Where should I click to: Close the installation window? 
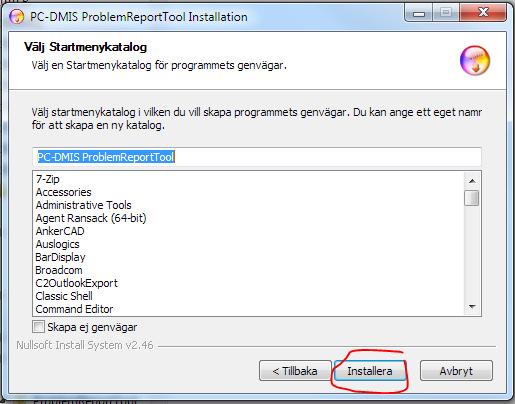(x=483, y=13)
